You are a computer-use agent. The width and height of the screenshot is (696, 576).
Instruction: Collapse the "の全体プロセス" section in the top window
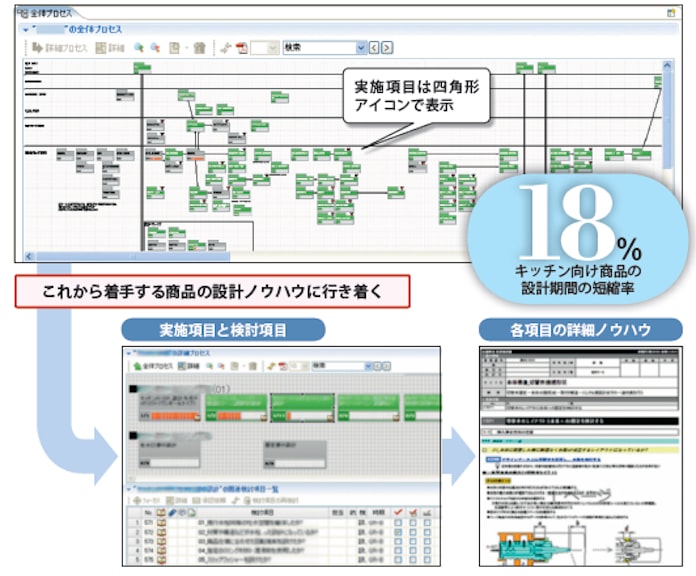tap(26, 30)
